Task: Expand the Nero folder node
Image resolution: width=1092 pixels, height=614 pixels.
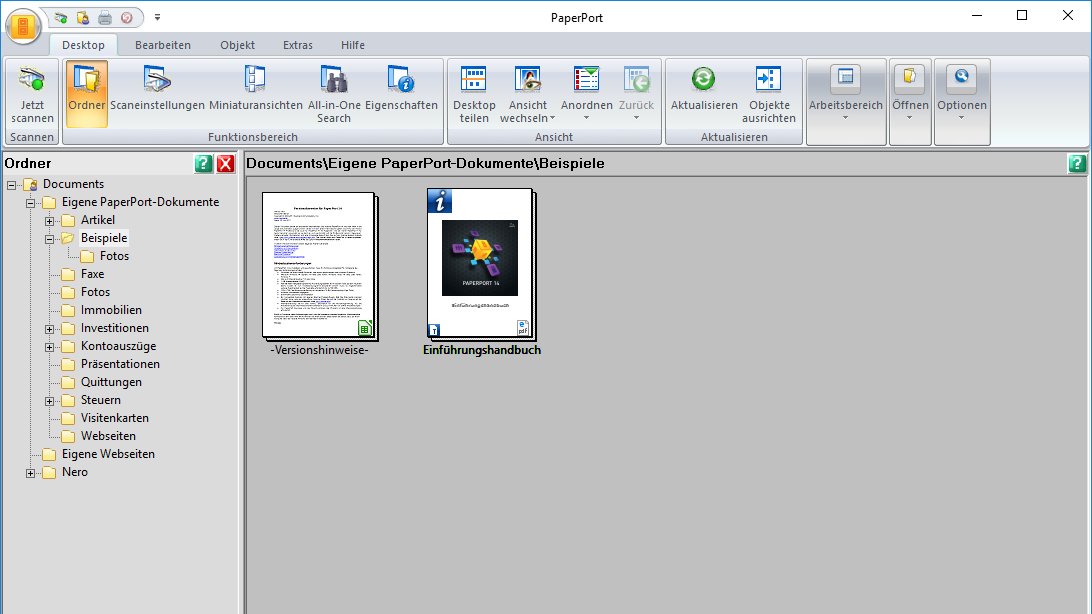Action: (31, 472)
